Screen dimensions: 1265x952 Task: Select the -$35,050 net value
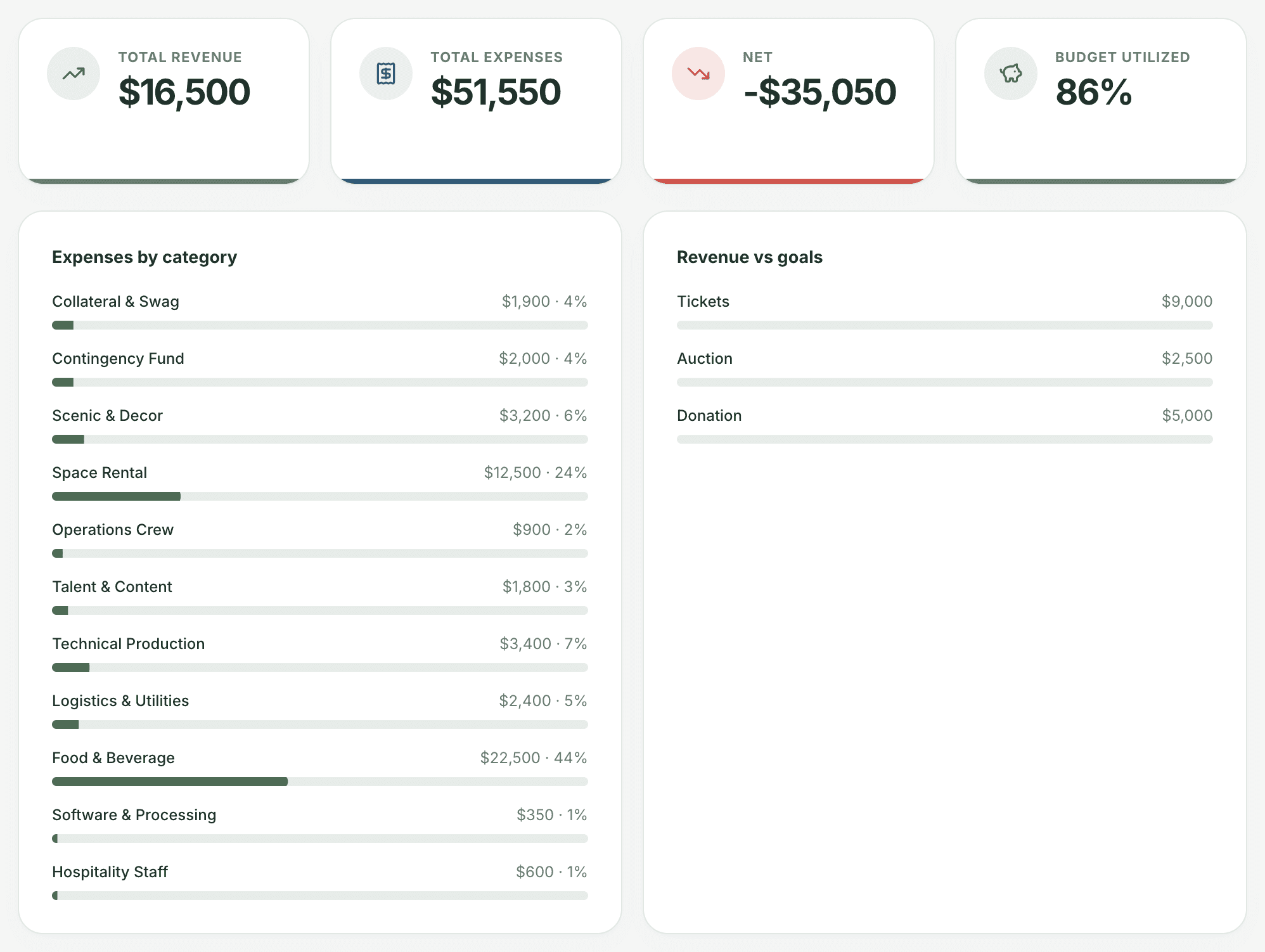[820, 92]
